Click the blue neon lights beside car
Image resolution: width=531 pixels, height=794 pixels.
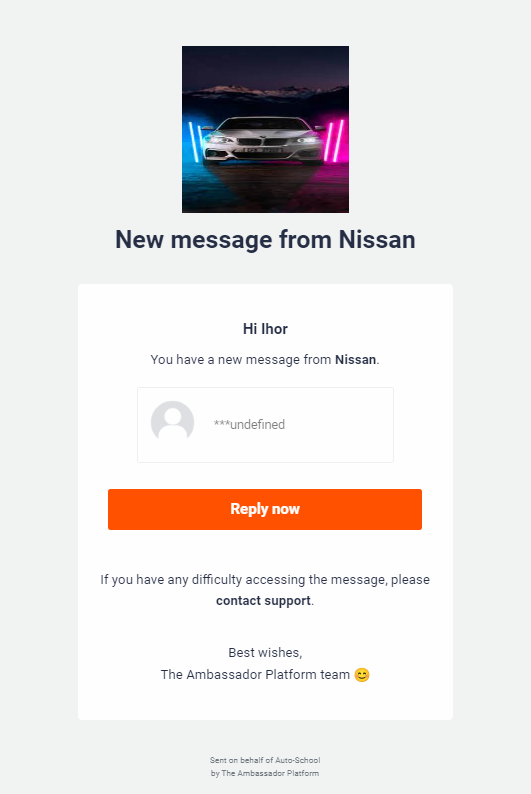tap(194, 142)
